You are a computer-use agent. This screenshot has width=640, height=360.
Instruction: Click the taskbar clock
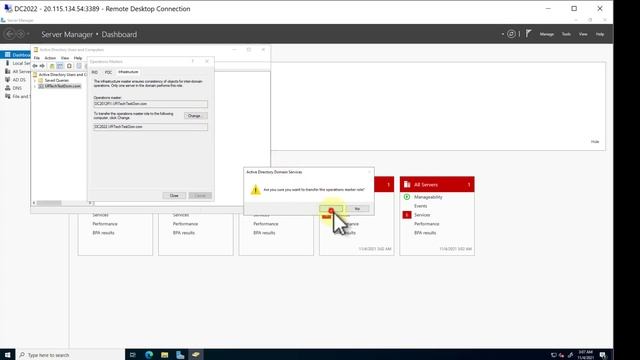(x=586, y=355)
